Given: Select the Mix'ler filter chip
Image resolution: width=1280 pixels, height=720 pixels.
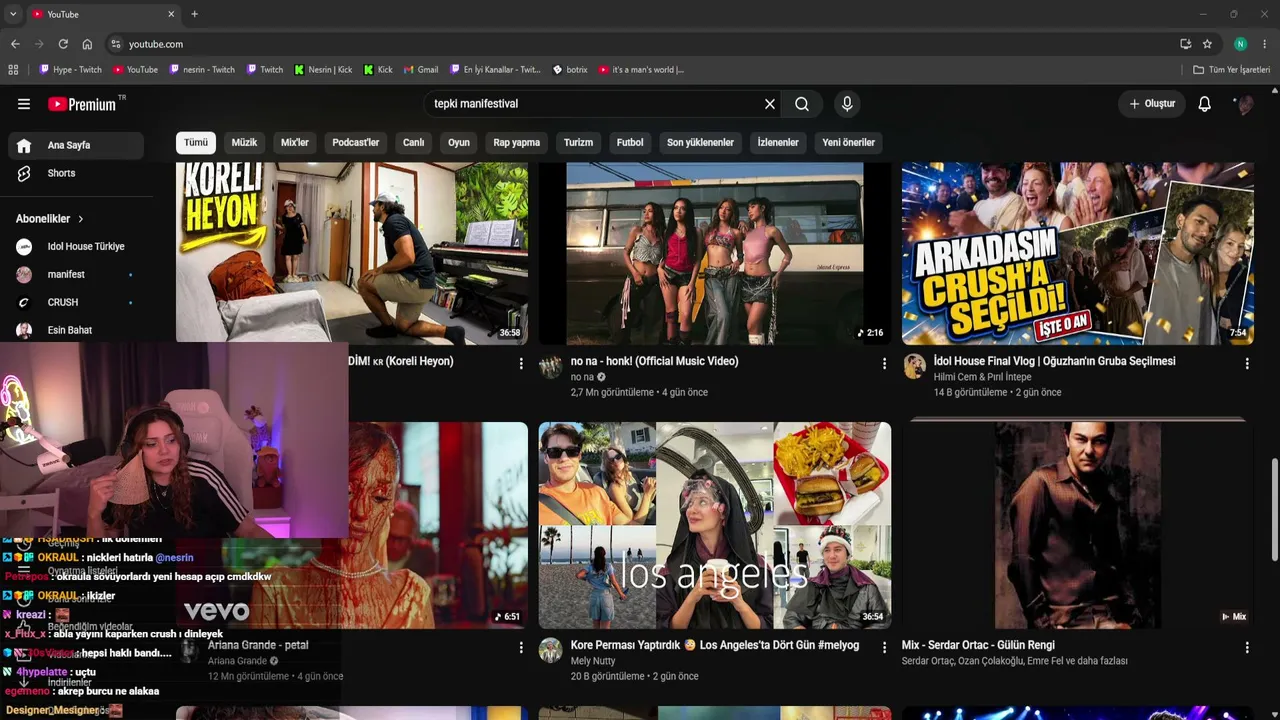Looking at the screenshot, I should click(295, 142).
